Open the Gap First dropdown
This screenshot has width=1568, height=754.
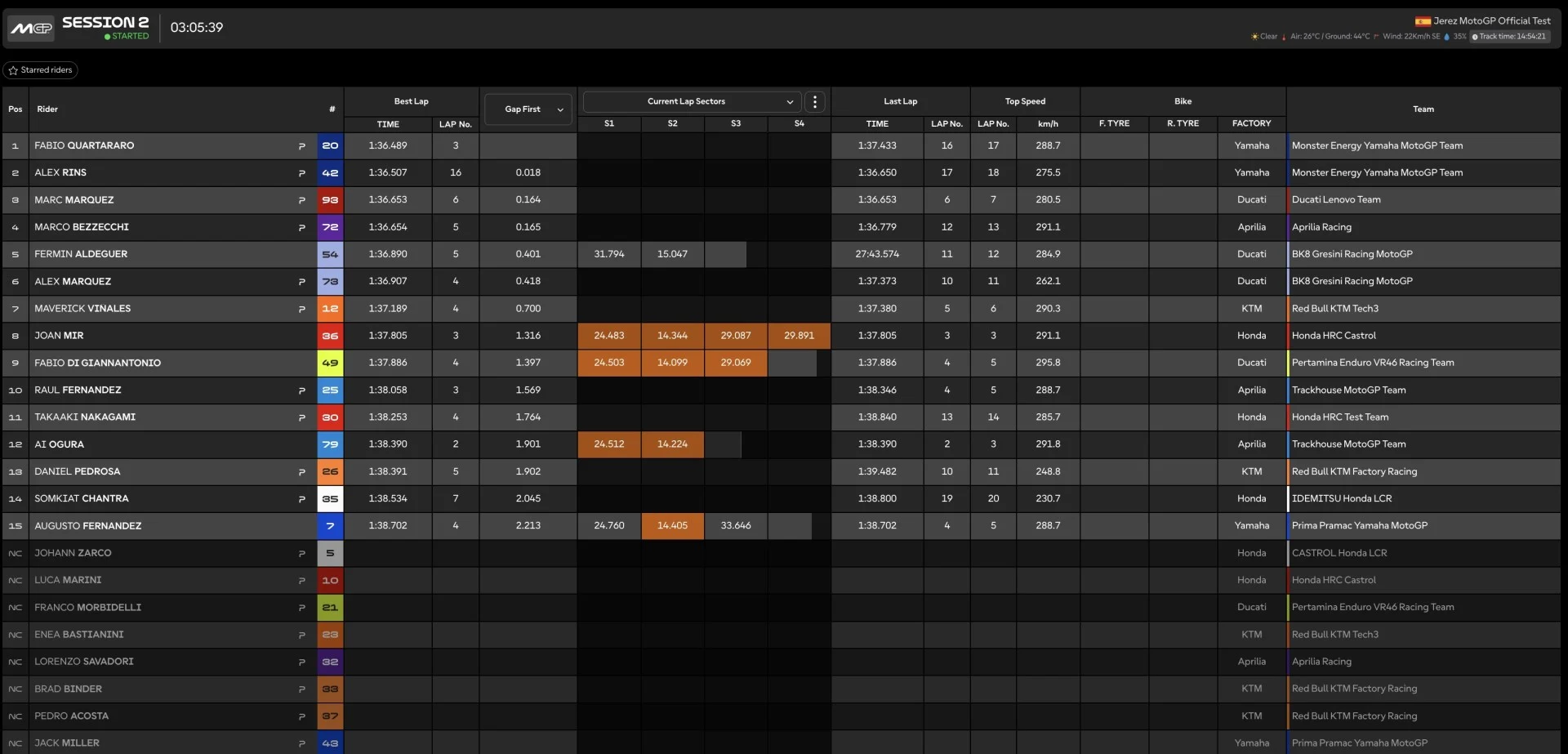(528, 109)
